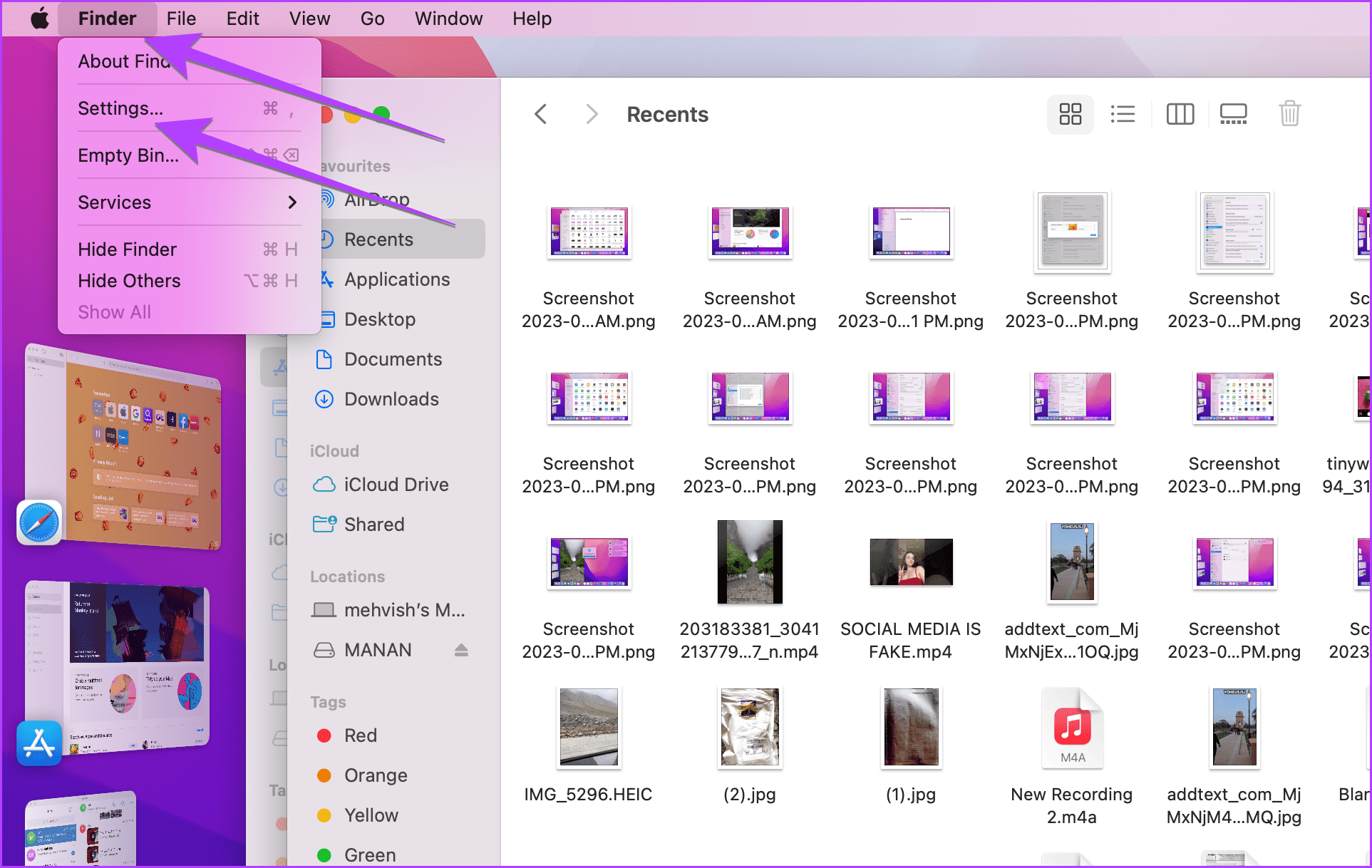Eject the MANAN drive
This screenshot has height=868, width=1372.
point(461,649)
